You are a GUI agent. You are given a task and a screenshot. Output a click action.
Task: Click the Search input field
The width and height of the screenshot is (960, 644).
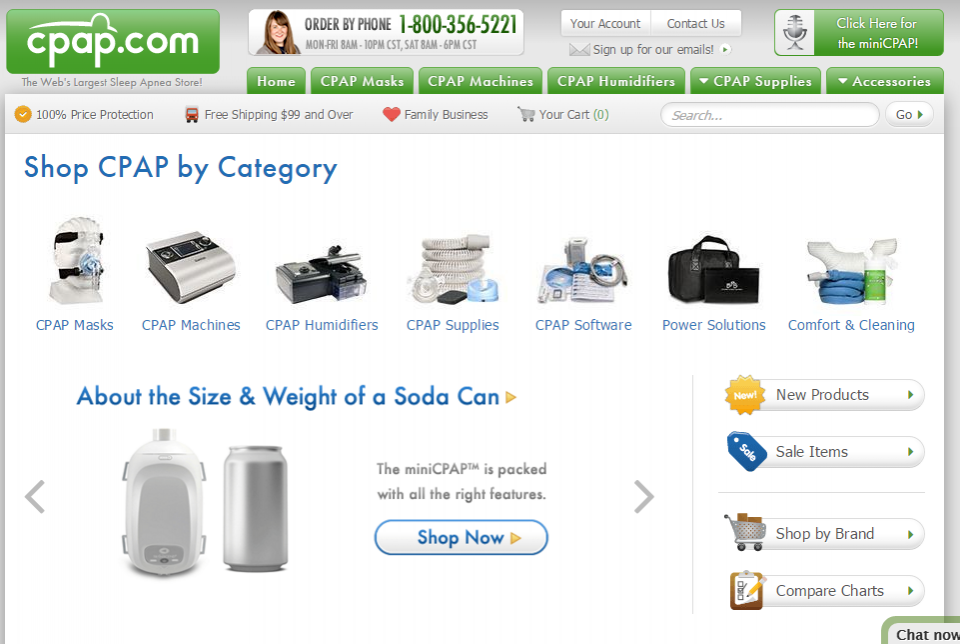point(770,115)
